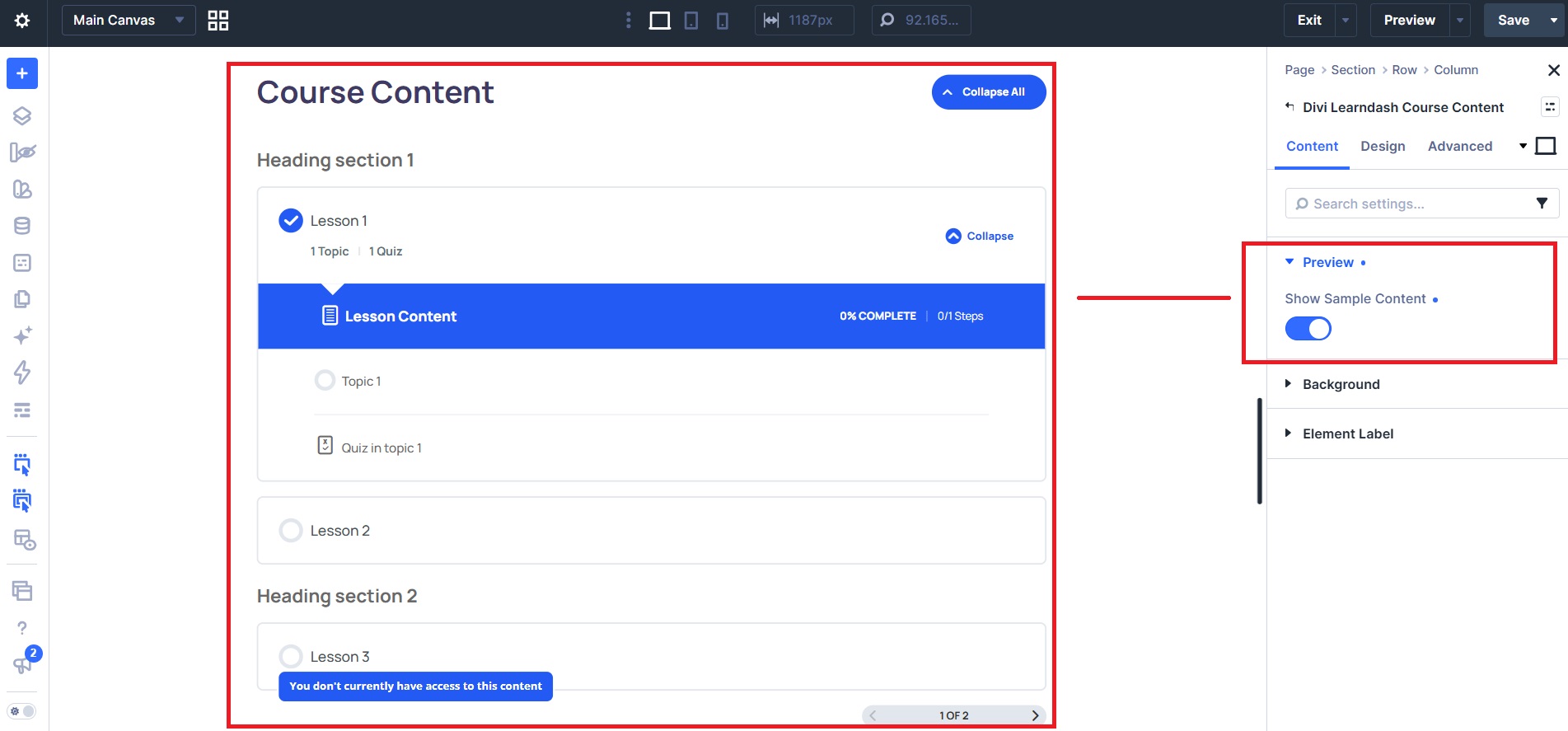Image resolution: width=1568 pixels, height=731 pixels.
Task: Click the Section breadcrumb
Action: [x=1353, y=70]
